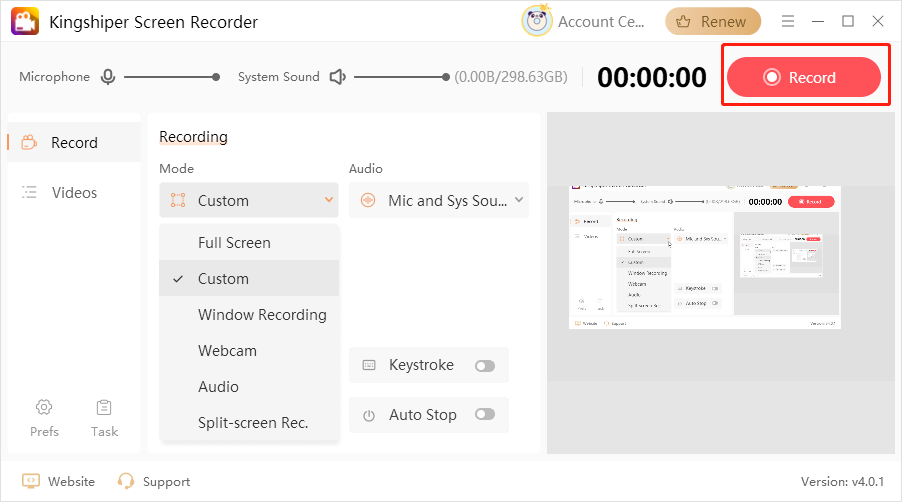Click the Custom mode region icon
The image size is (902, 502).
coord(178,200)
